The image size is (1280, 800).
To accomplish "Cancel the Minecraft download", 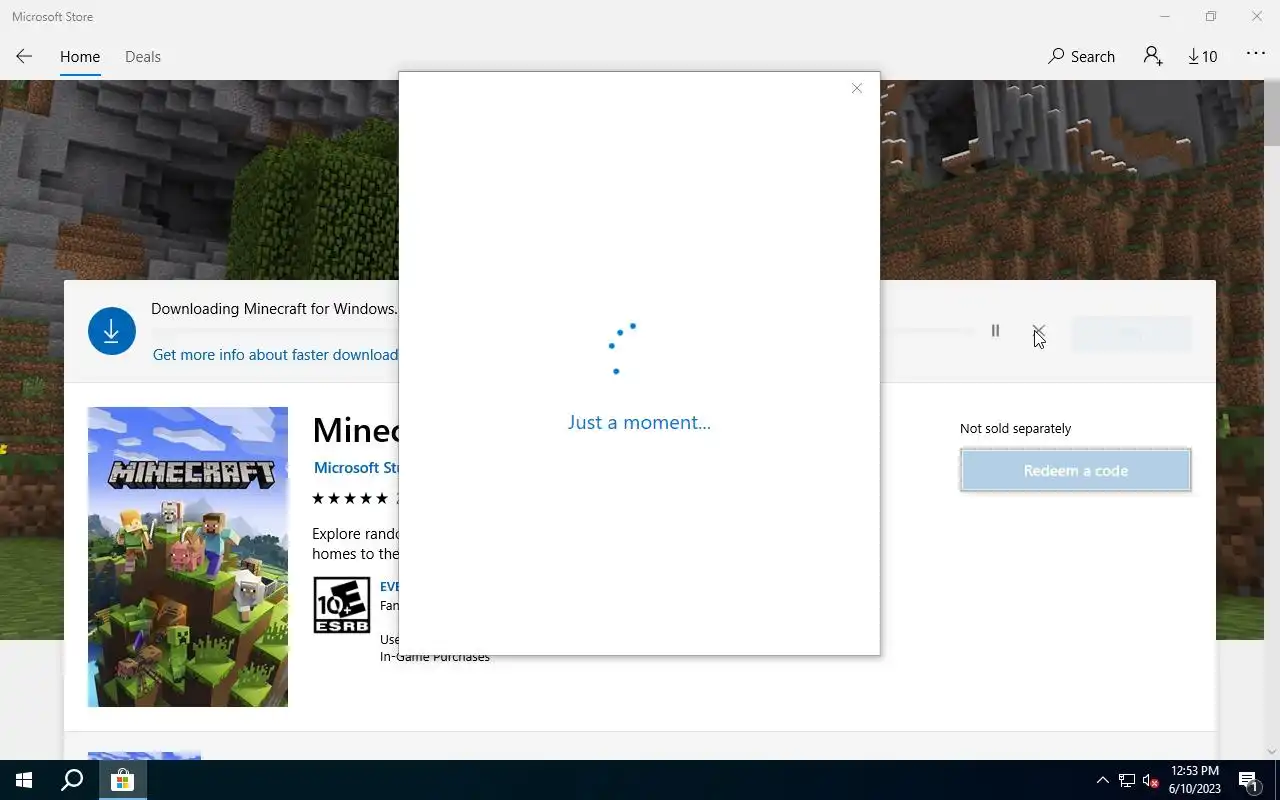I will pos(1039,331).
